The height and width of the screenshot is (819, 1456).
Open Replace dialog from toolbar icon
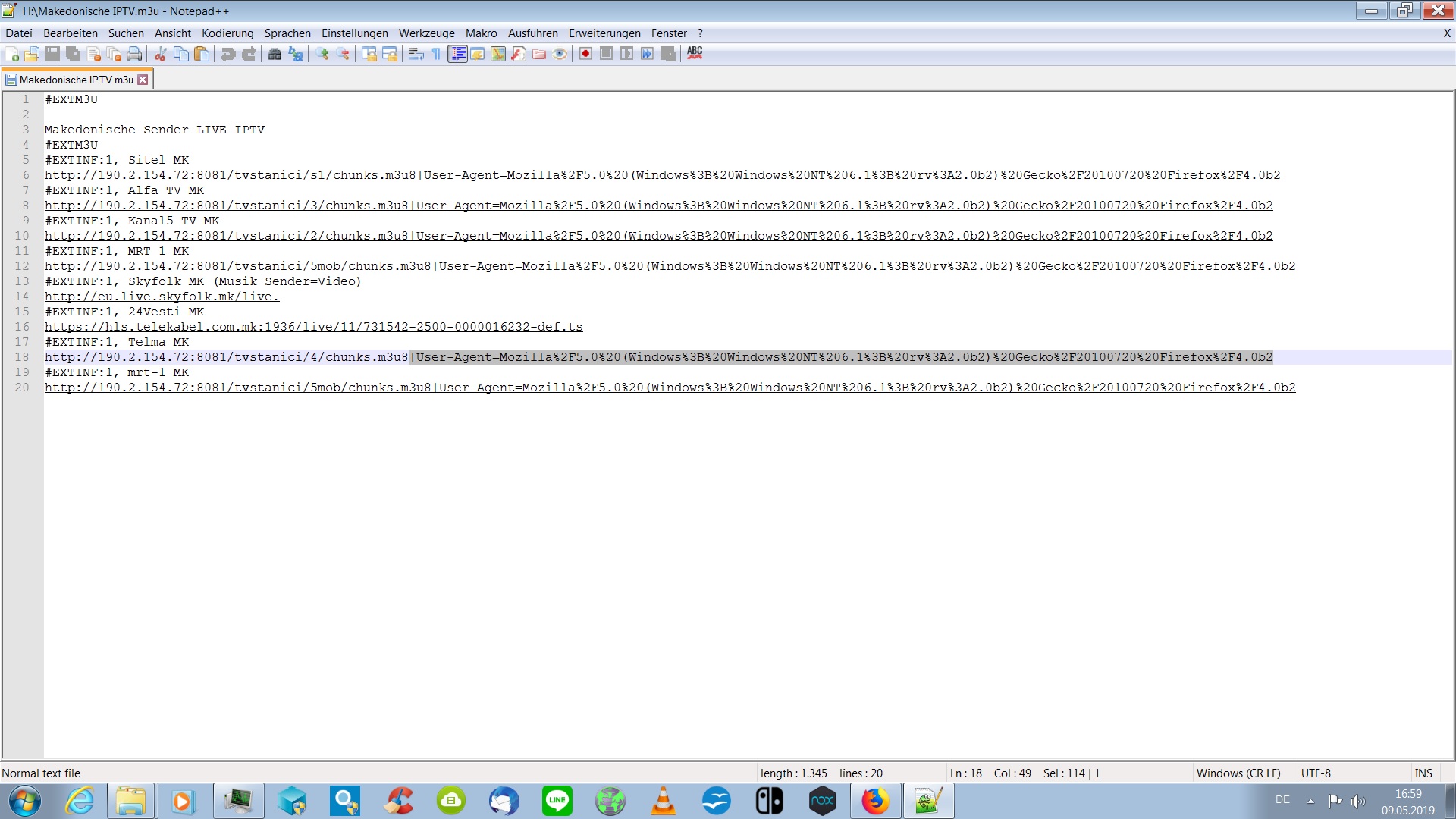pos(296,54)
